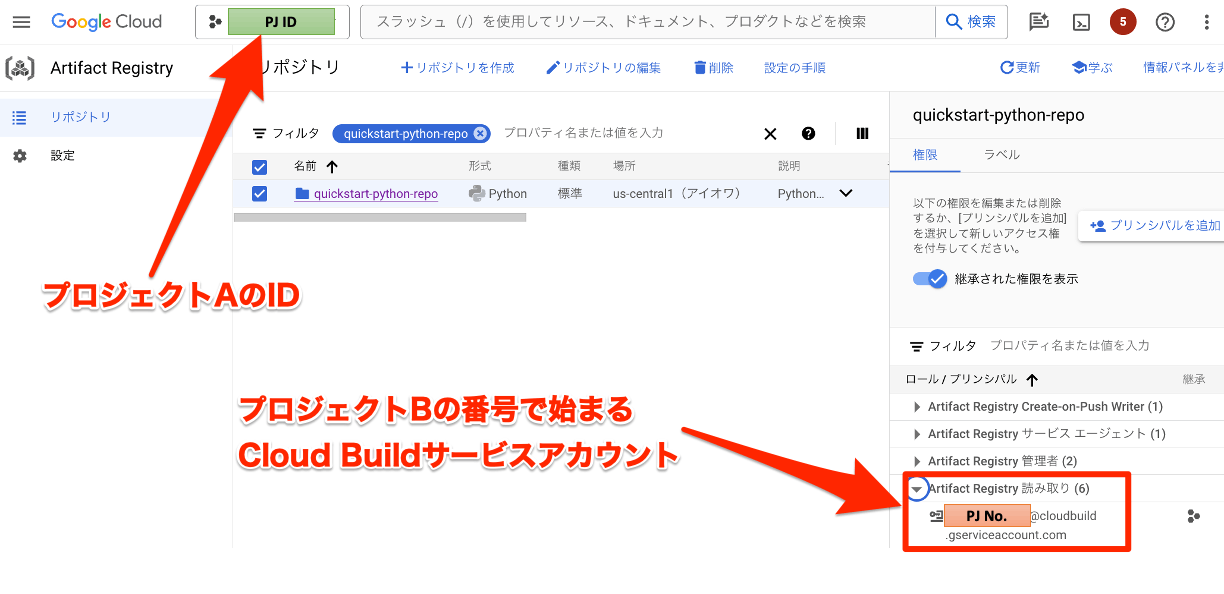This screenshot has height=594, width=1224.
Task: Click the 削除 trash button
Action: pos(713,68)
